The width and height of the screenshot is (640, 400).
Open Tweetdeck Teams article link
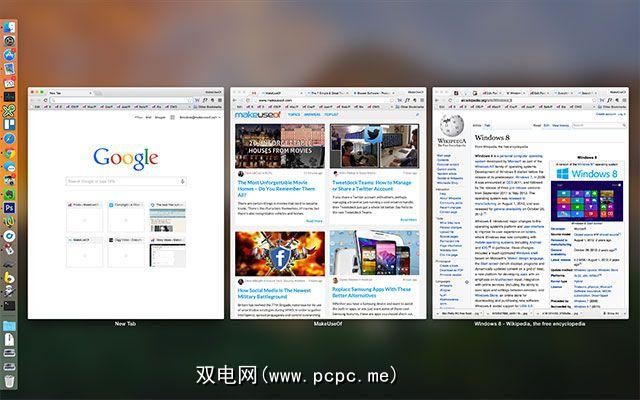371,186
